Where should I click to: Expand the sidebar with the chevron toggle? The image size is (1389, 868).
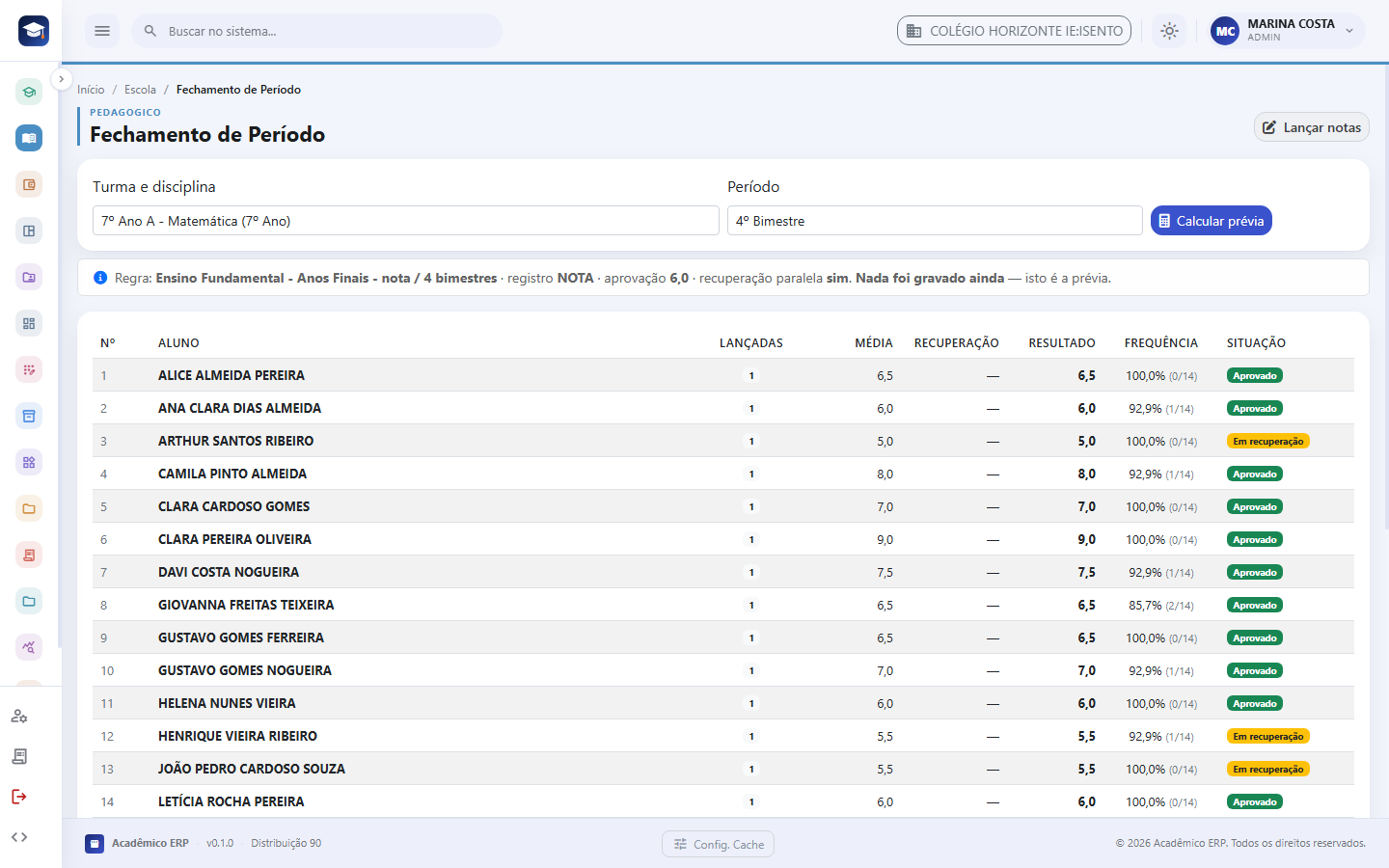coord(61,79)
